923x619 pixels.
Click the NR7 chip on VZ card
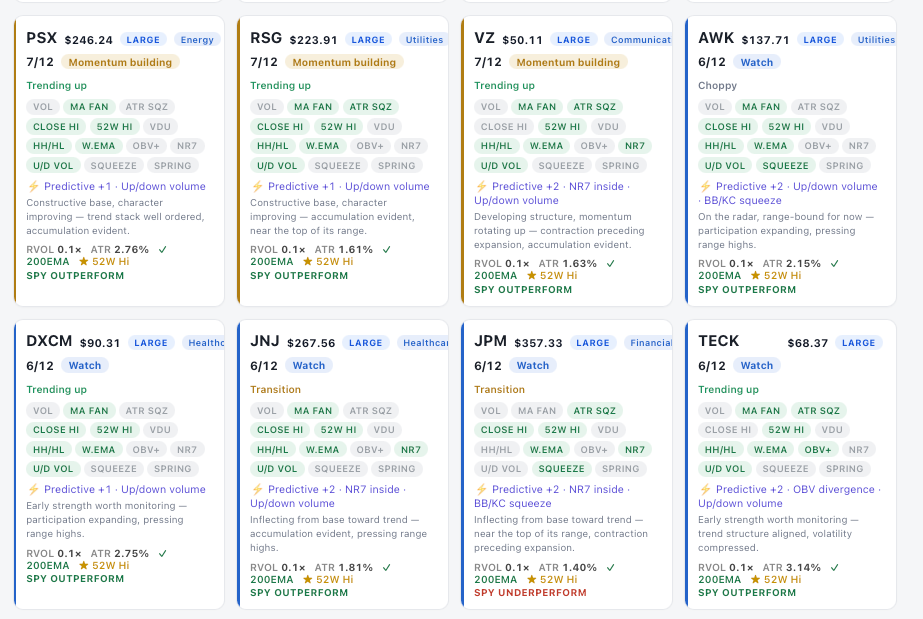tap(635, 146)
